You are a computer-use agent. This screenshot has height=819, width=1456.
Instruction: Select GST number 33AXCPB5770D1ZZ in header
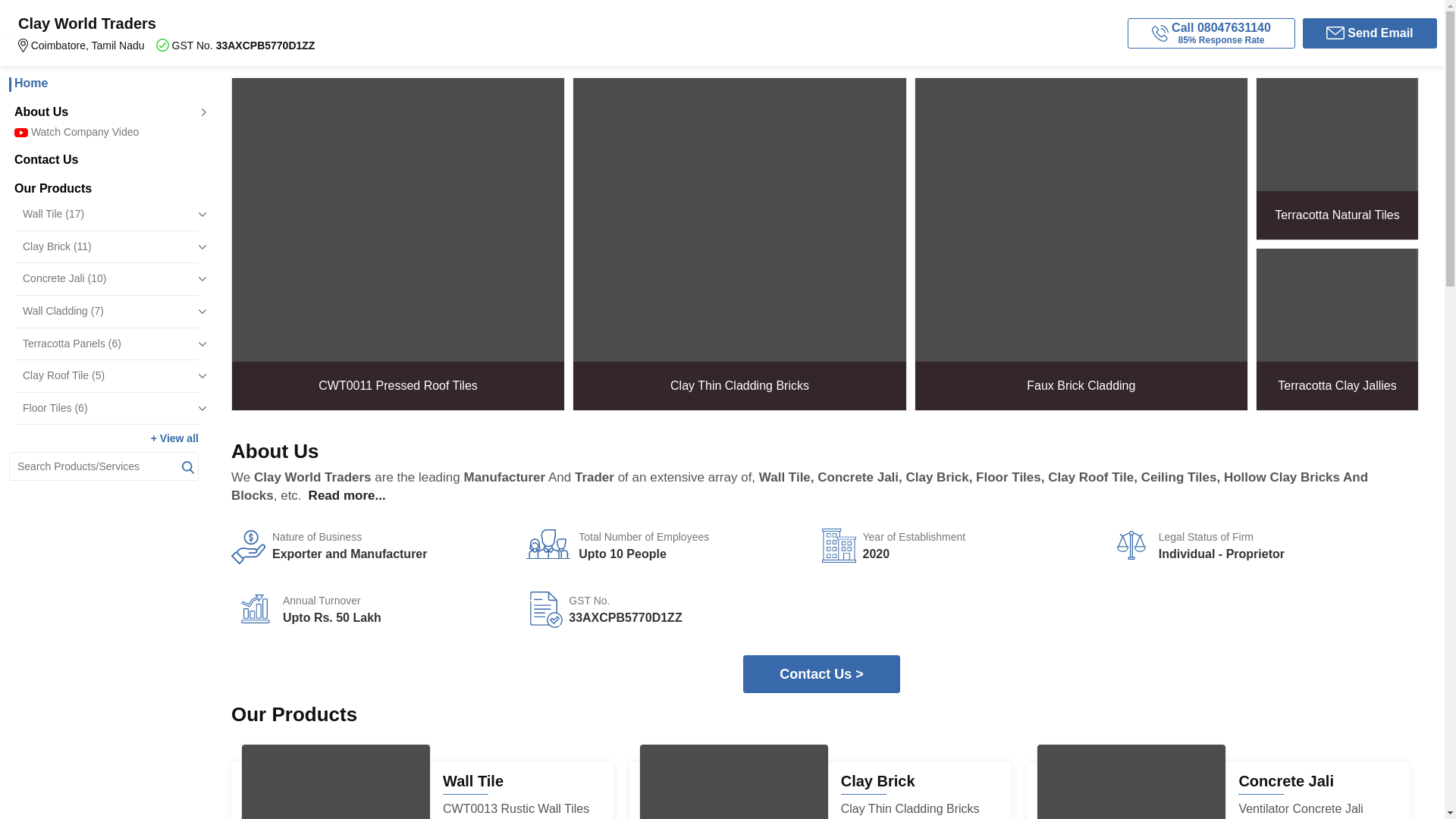[x=265, y=45]
